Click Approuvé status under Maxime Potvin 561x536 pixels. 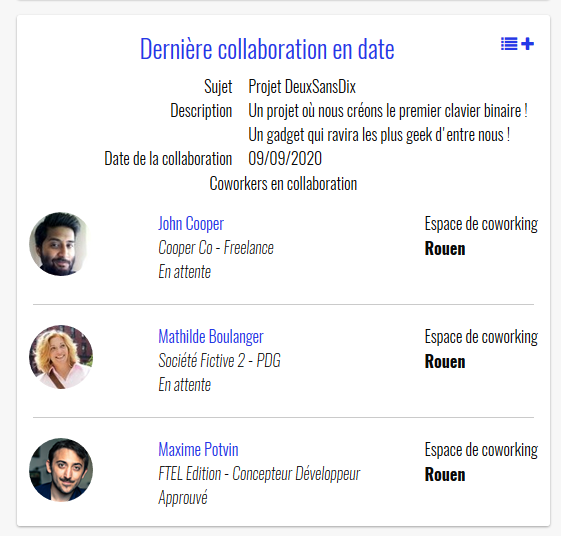point(183,498)
